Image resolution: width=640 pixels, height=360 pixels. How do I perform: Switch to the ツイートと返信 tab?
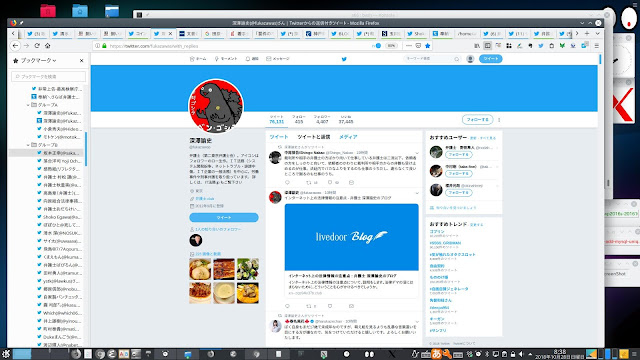[x=313, y=137]
